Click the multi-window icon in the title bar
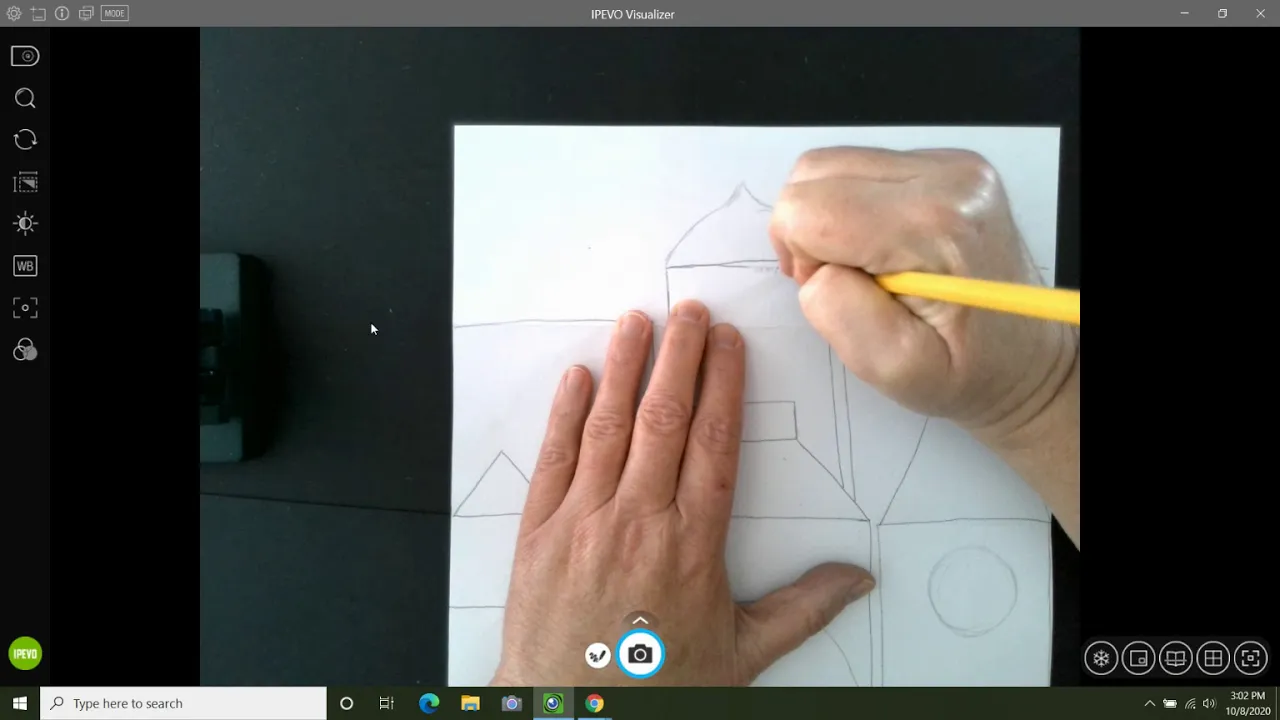 (x=86, y=14)
